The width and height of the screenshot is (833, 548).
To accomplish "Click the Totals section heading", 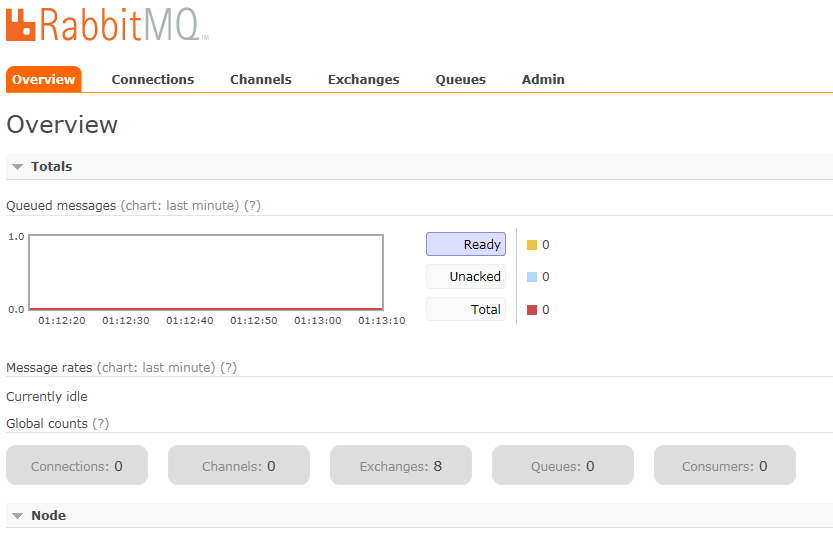I will 52,167.
